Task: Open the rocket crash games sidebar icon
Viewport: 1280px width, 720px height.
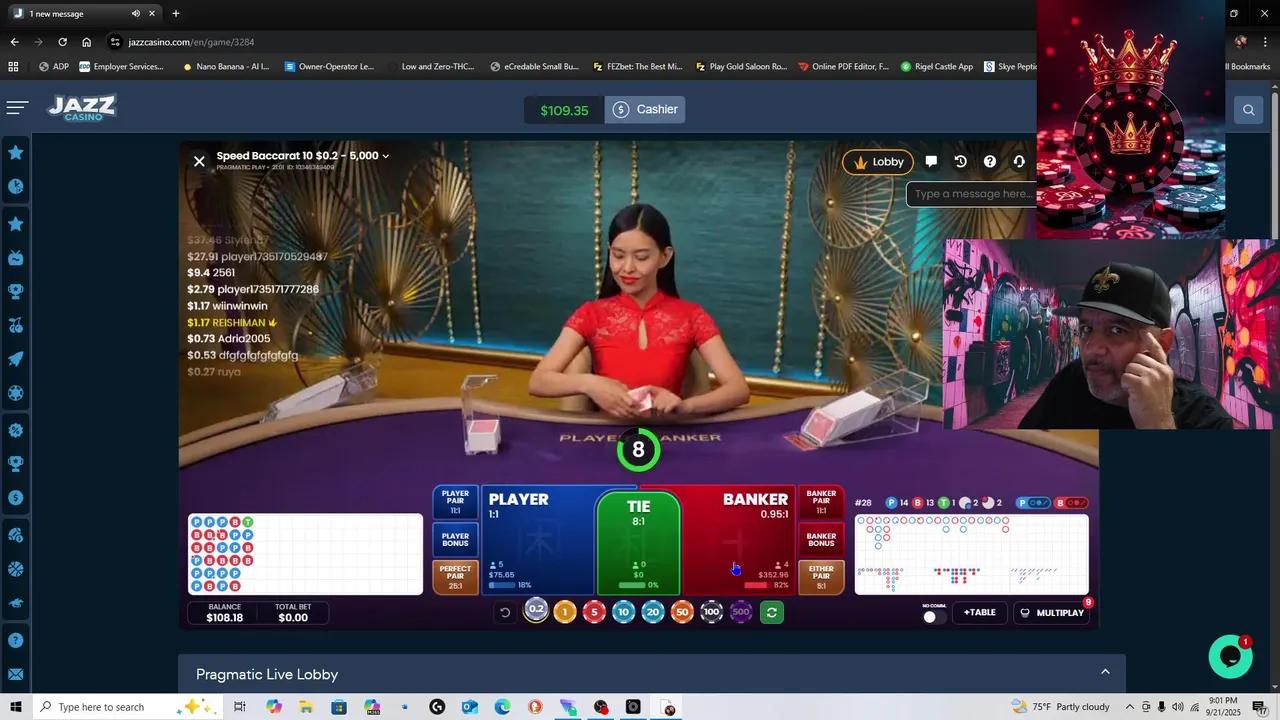Action: pos(16,359)
